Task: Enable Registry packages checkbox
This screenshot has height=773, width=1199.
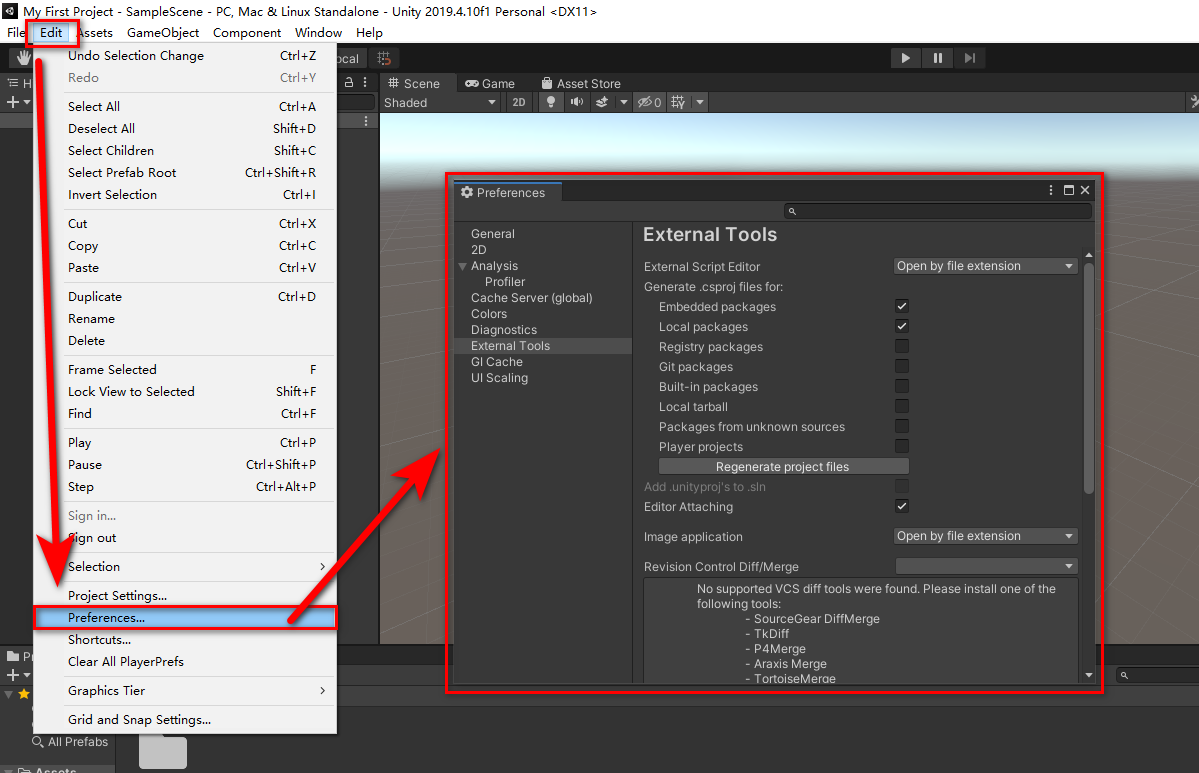Action: (902, 346)
